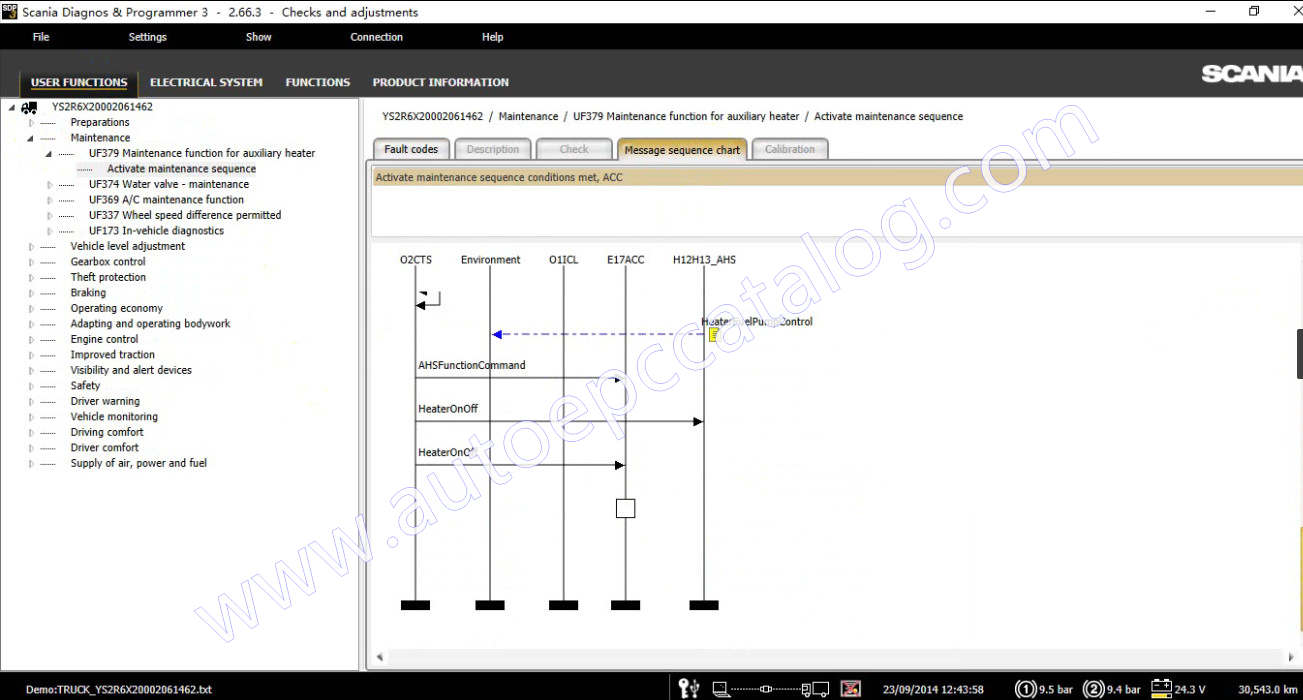Collapse the Maintenance tree node
The height and width of the screenshot is (700, 1303).
click(x=31, y=138)
